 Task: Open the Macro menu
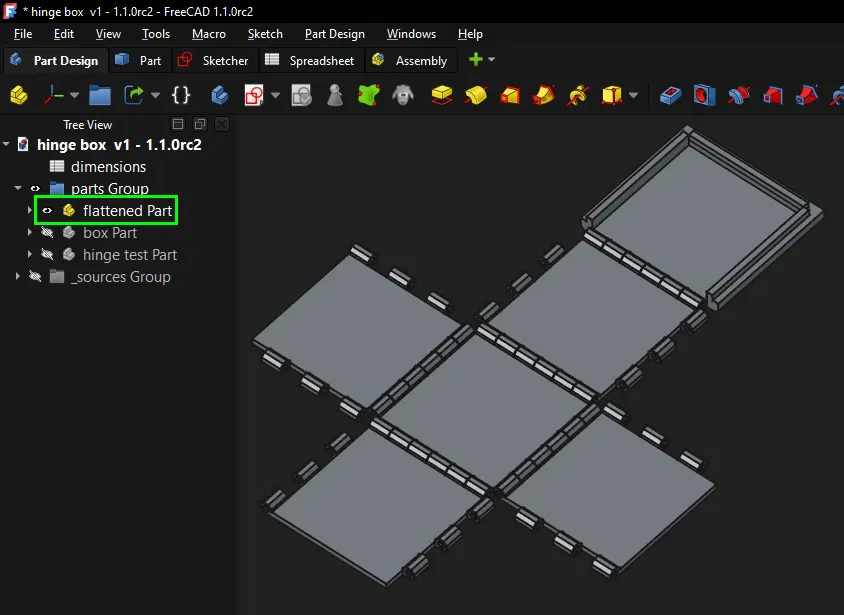coord(209,33)
